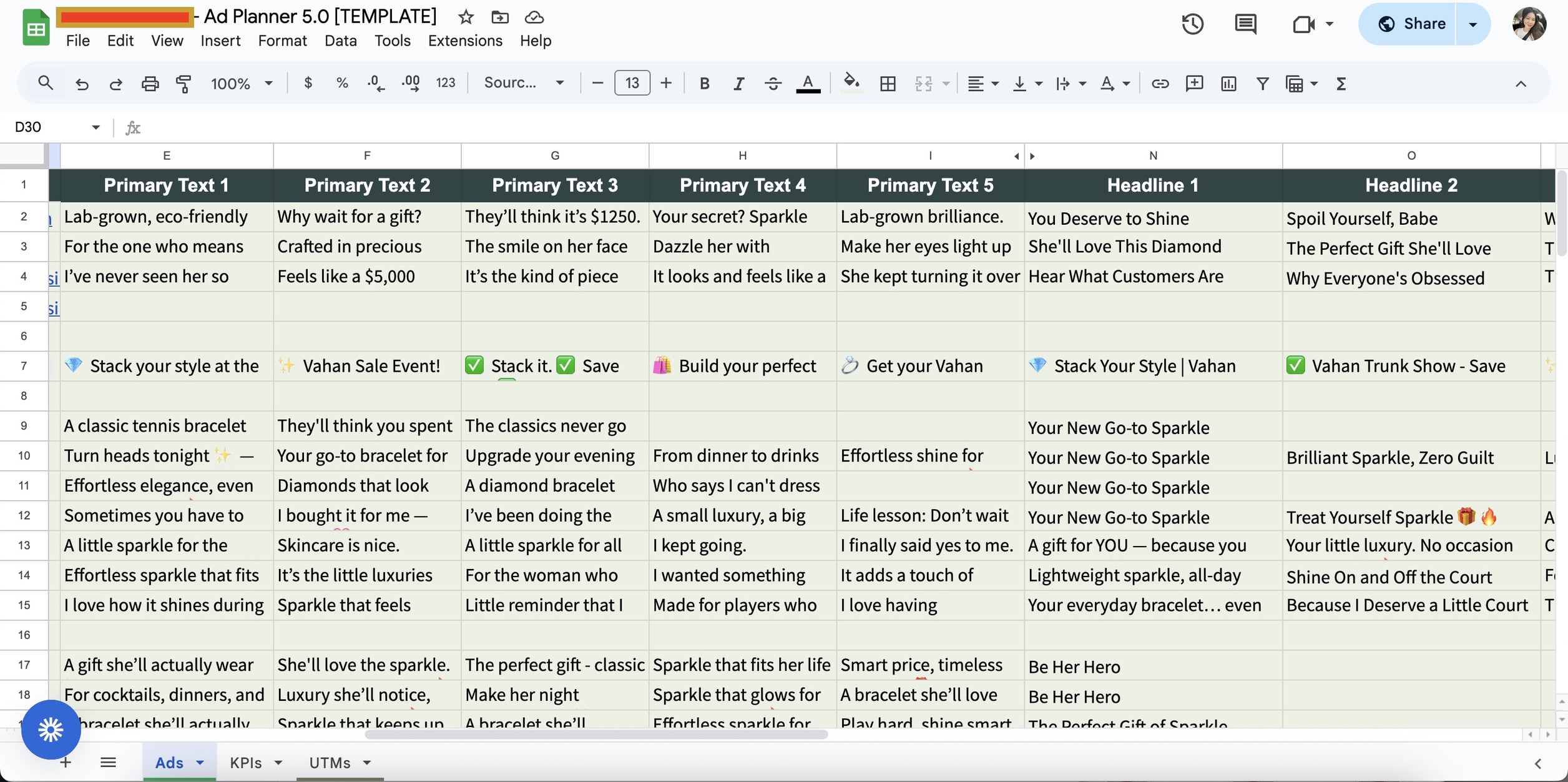The image size is (1568, 782).
Task: Increase decimal places
Action: [411, 83]
